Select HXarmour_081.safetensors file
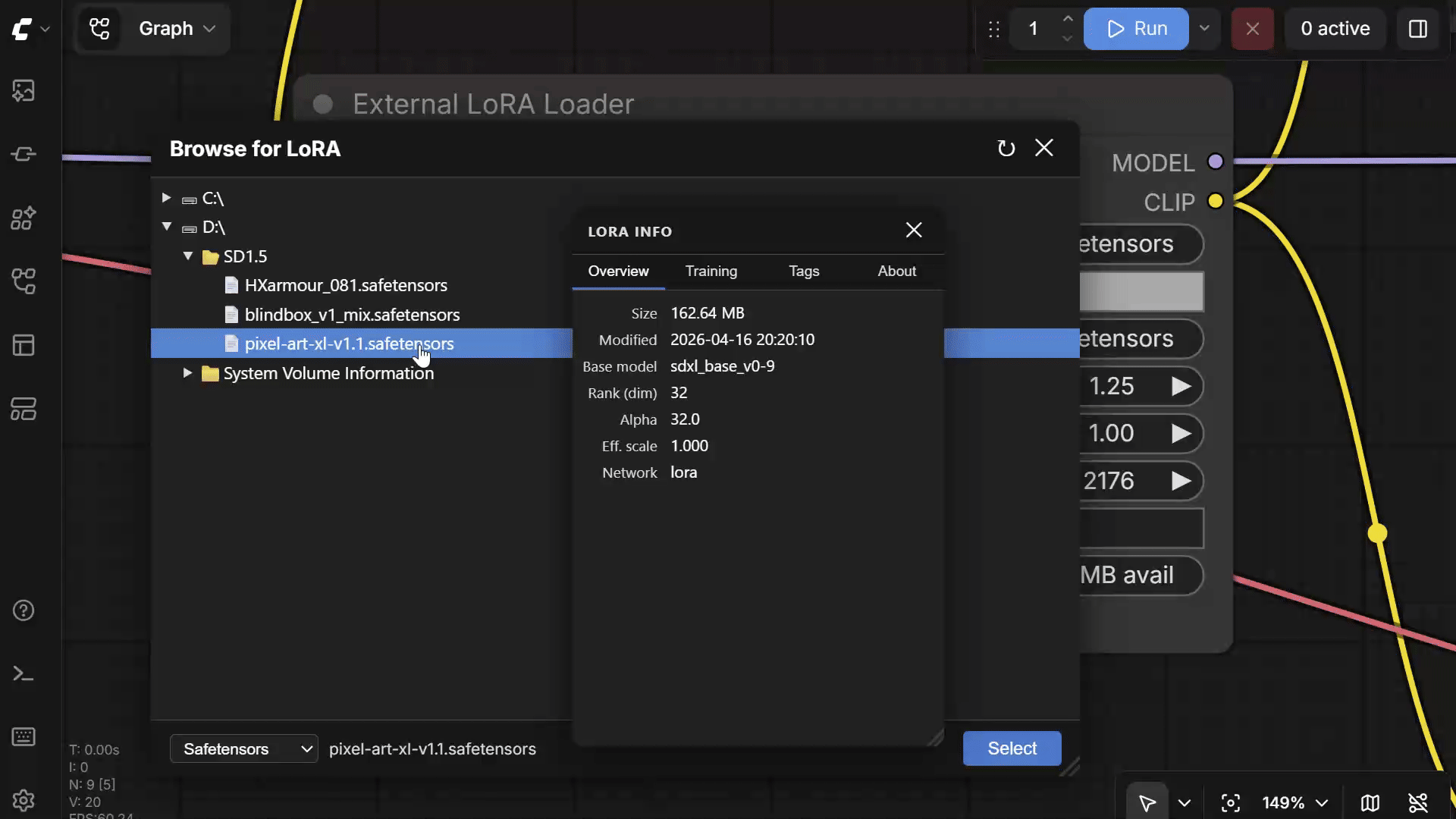The width and height of the screenshot is (1456, 819). click(x=346, y=285)
